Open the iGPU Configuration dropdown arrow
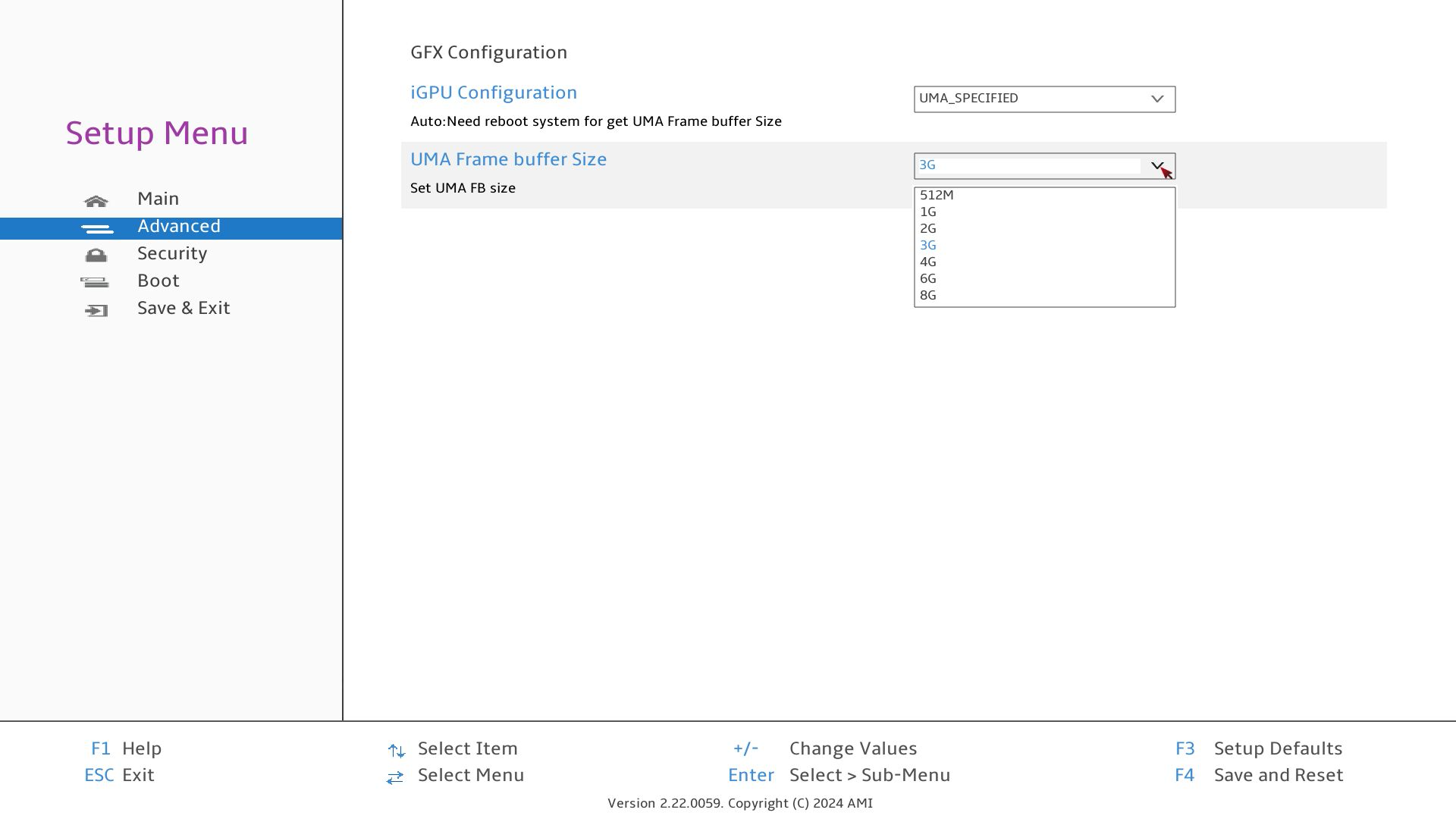1456x819 pixels. [1157, 99]
